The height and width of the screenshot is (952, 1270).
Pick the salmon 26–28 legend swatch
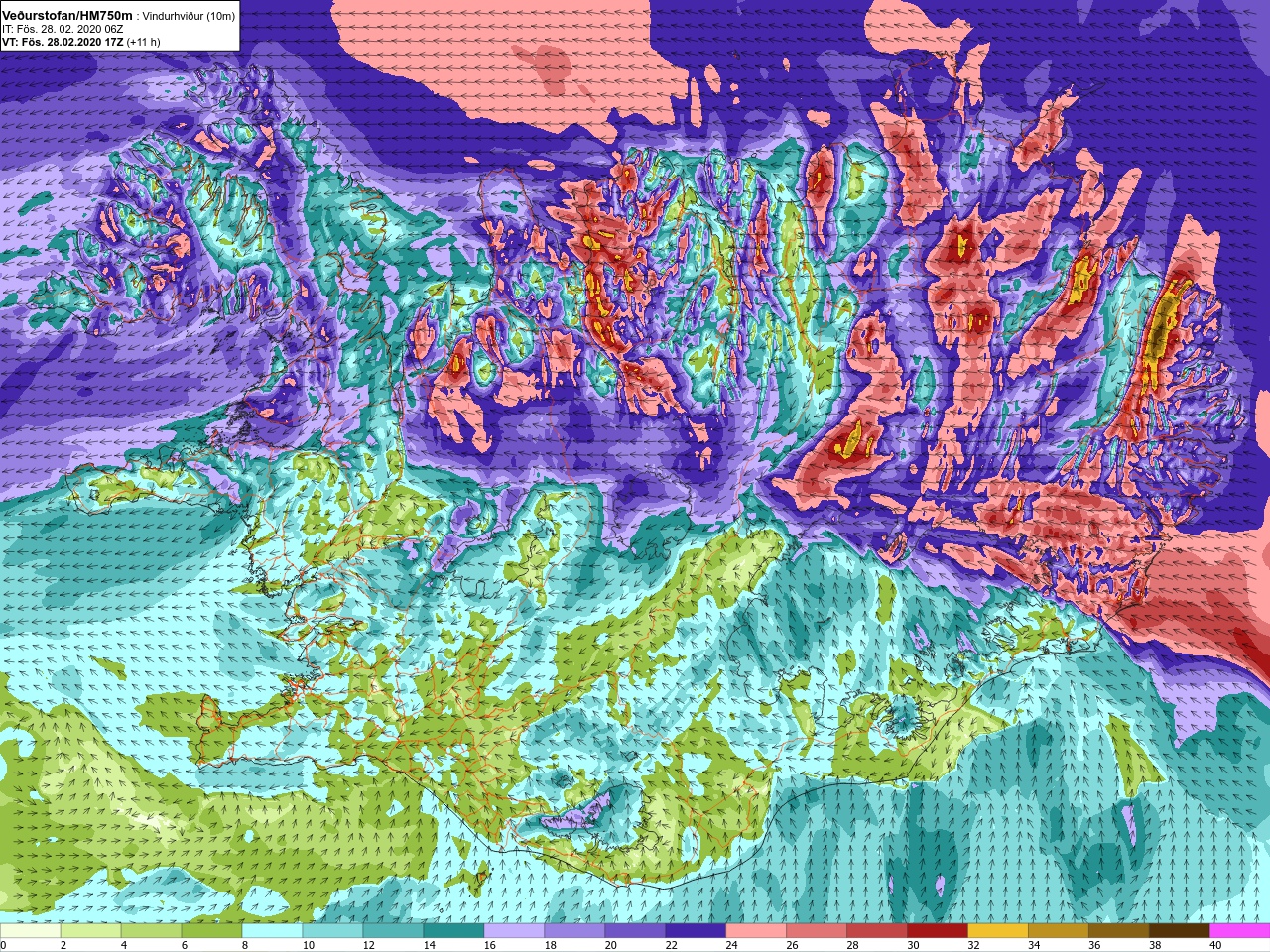coord(817,932)
